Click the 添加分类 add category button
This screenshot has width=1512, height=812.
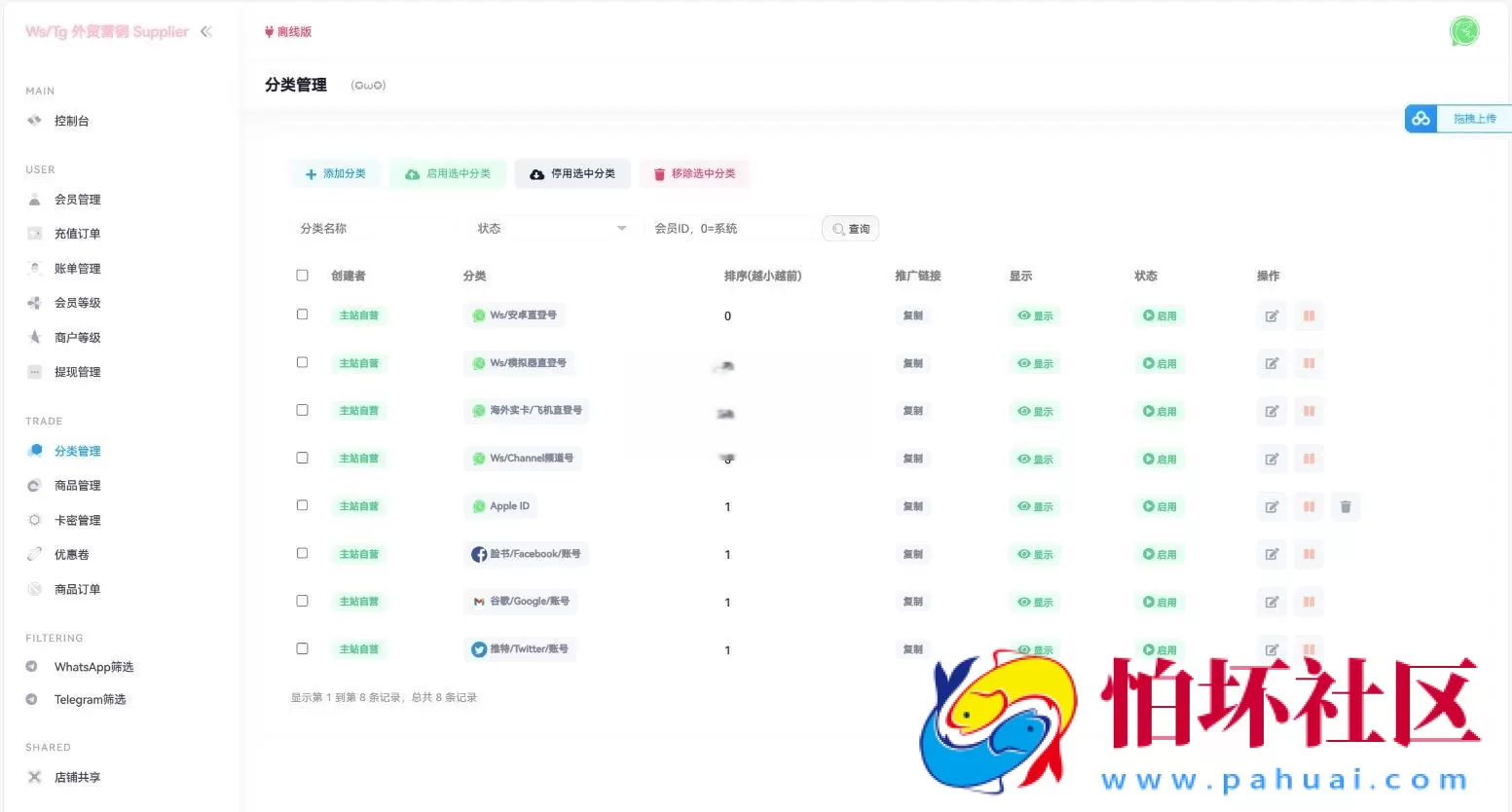[335, 173]
